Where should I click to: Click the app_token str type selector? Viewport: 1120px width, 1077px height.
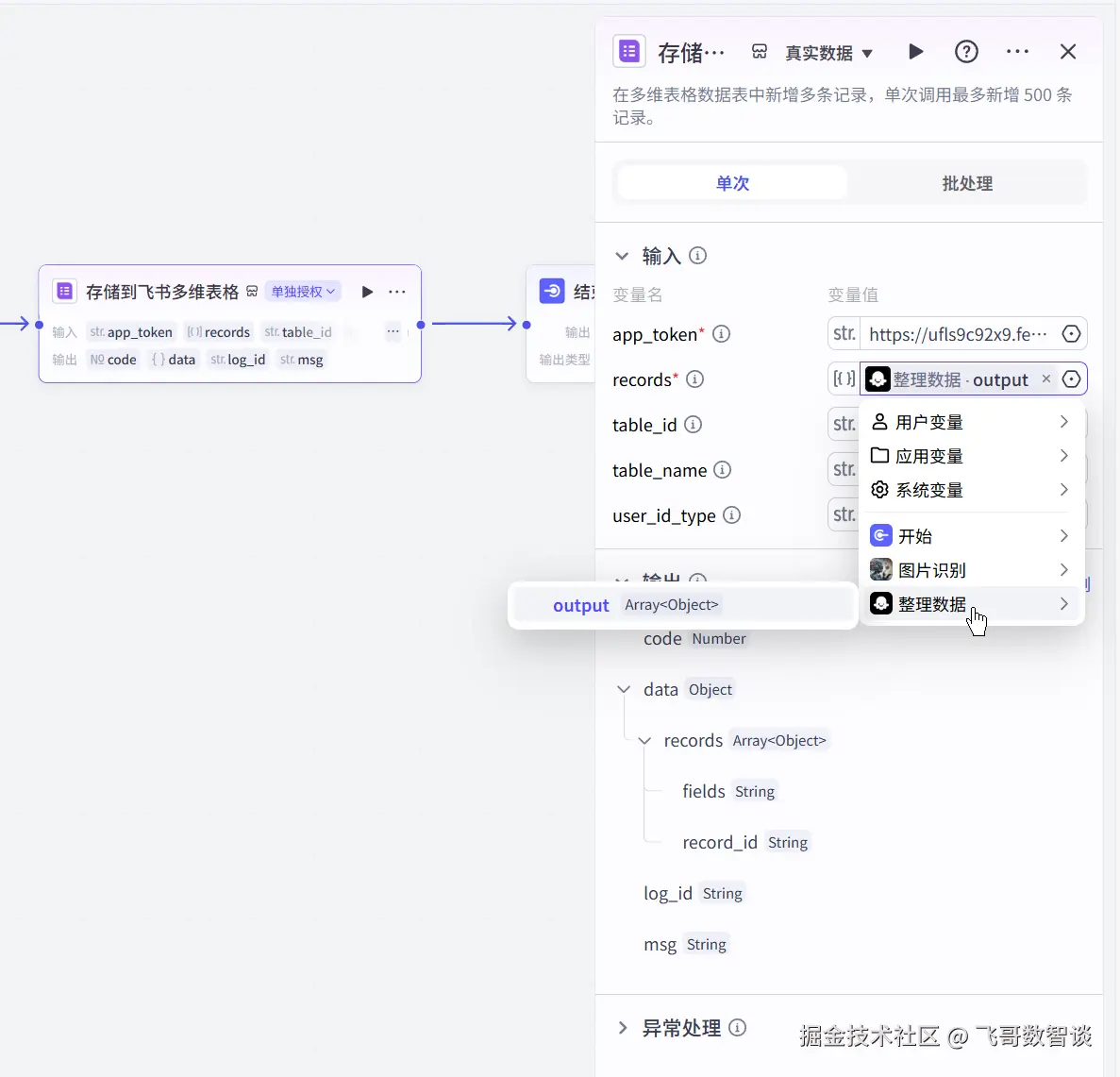[x=844, y=334]
